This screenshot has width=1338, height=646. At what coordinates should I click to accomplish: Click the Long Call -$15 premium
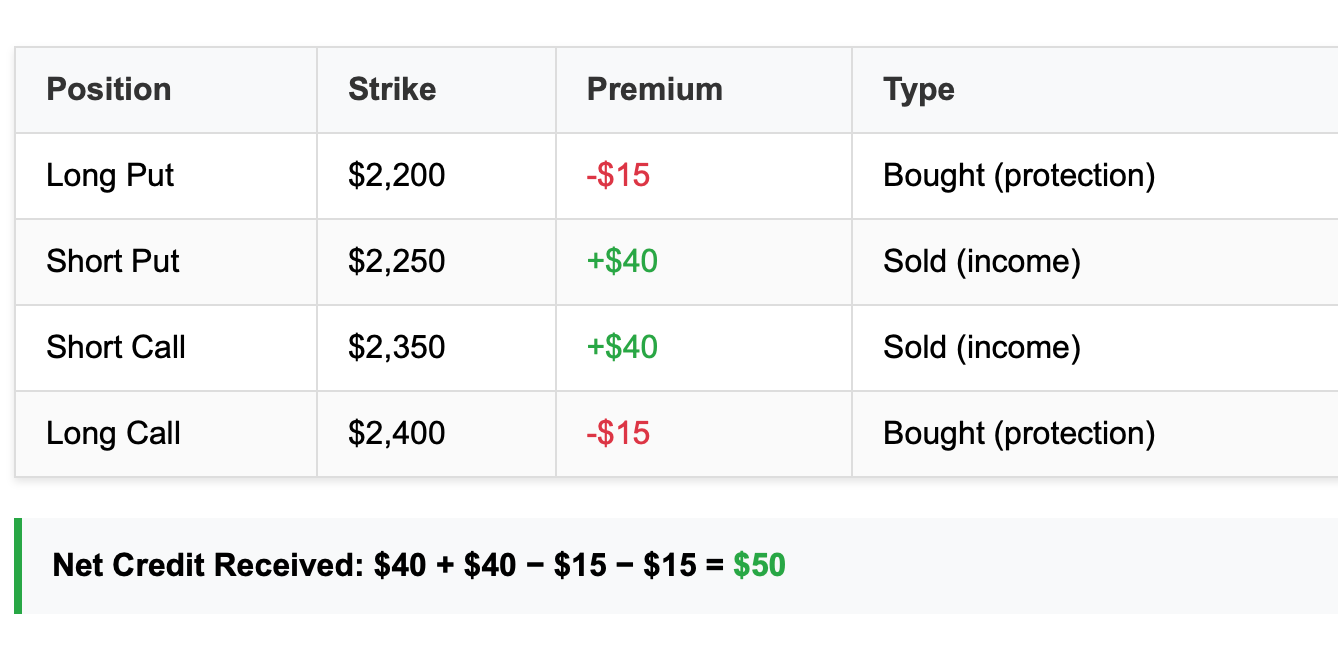[618, 434]
